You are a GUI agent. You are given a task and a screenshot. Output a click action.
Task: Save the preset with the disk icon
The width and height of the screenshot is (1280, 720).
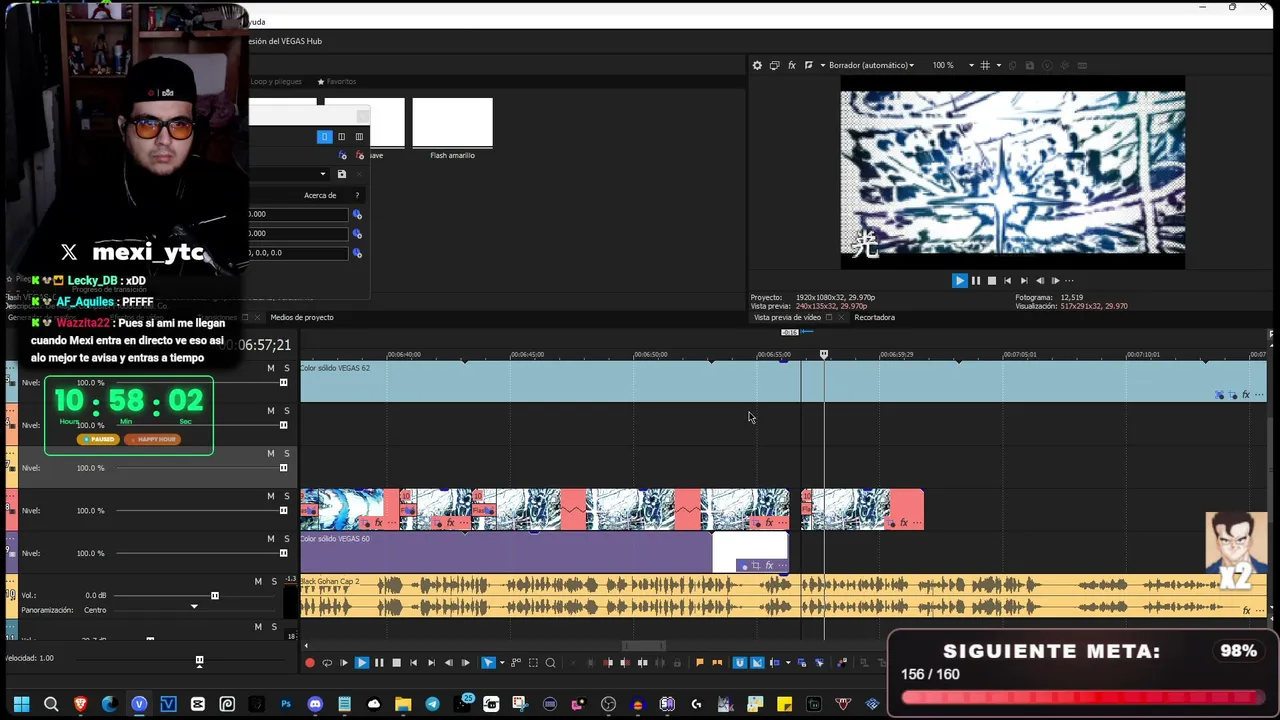coord(341,174)
